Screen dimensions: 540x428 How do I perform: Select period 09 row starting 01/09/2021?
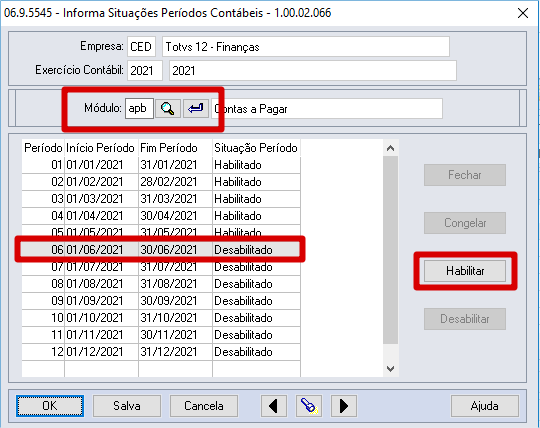click(x=161, y=301)
